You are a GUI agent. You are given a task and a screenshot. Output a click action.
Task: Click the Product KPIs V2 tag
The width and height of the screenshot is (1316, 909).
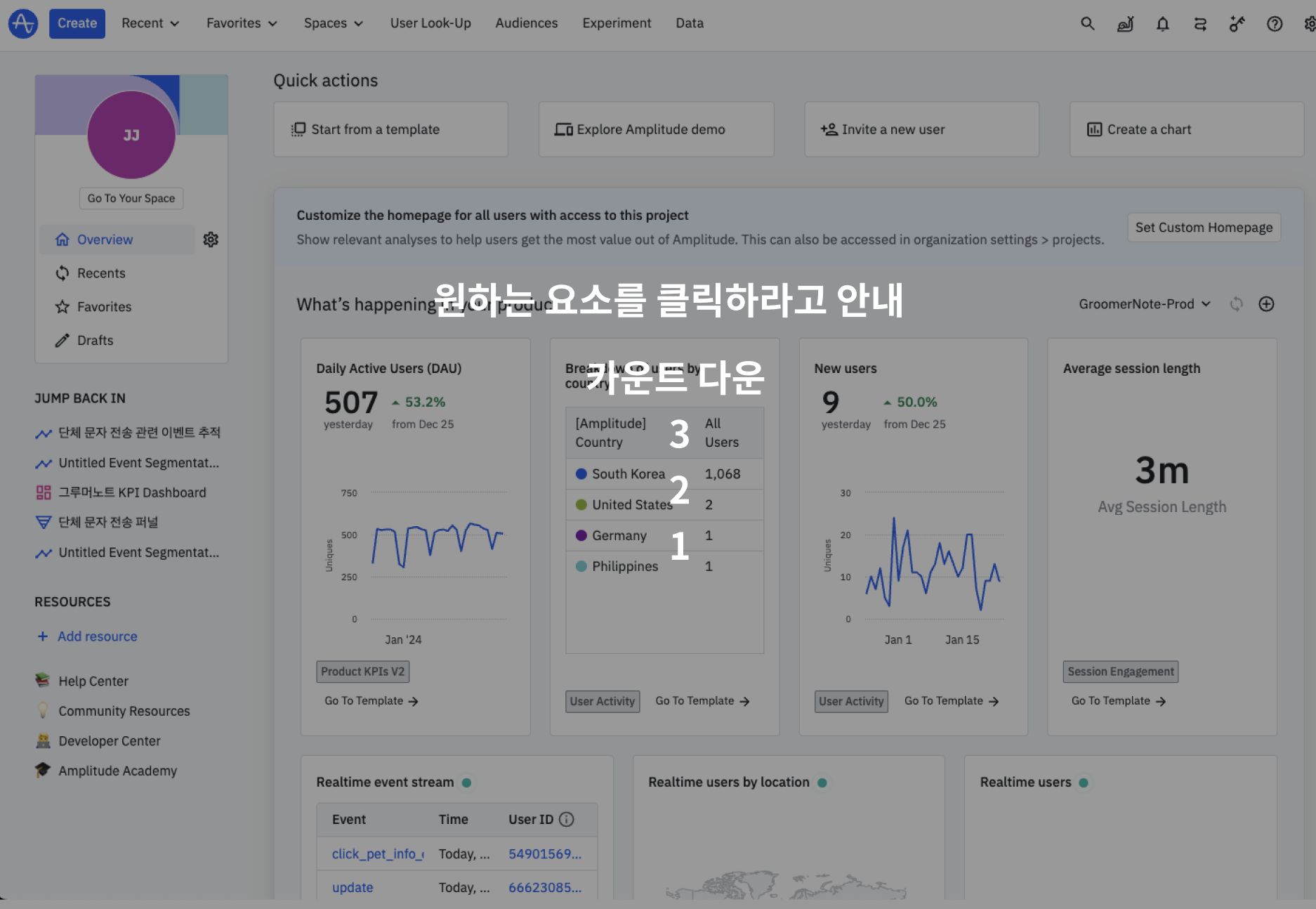pyautogui.click(x=362, y=672)
